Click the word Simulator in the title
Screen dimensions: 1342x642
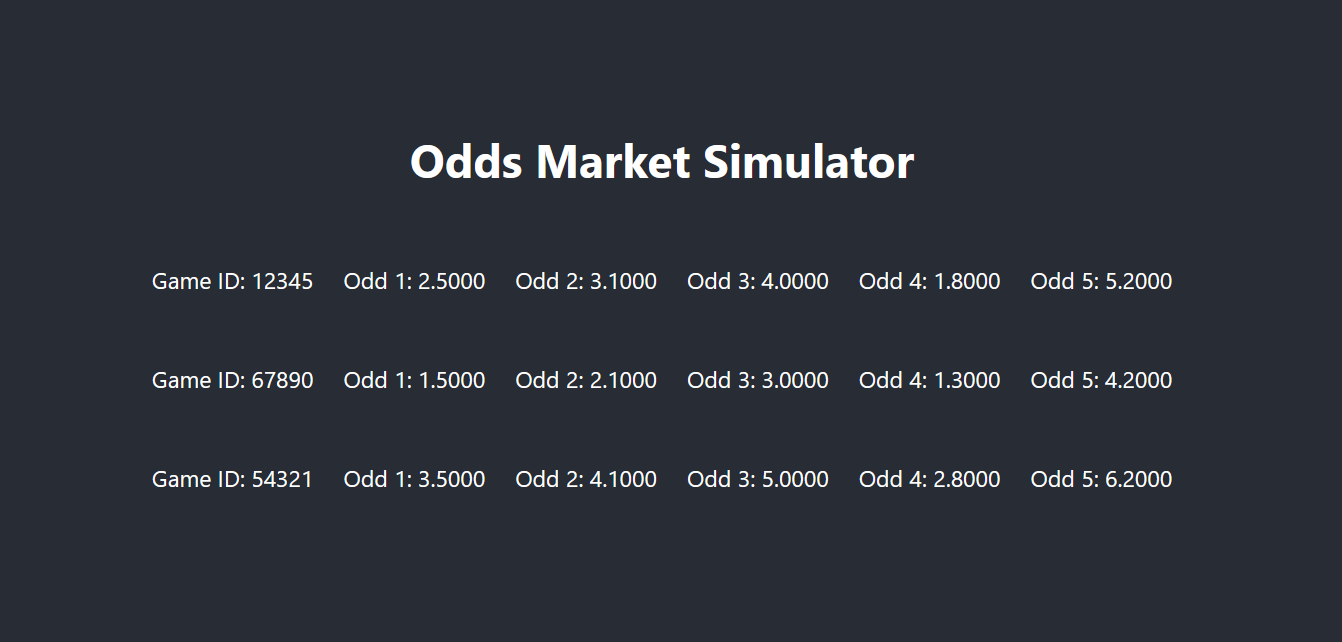pyautogui.click(x=808, y=162)
